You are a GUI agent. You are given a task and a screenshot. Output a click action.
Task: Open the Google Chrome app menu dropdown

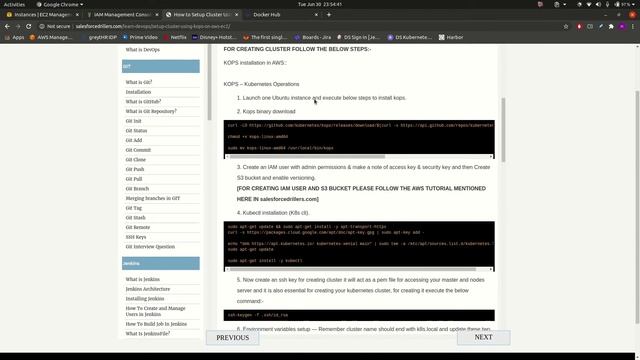(x=60, y=4)
